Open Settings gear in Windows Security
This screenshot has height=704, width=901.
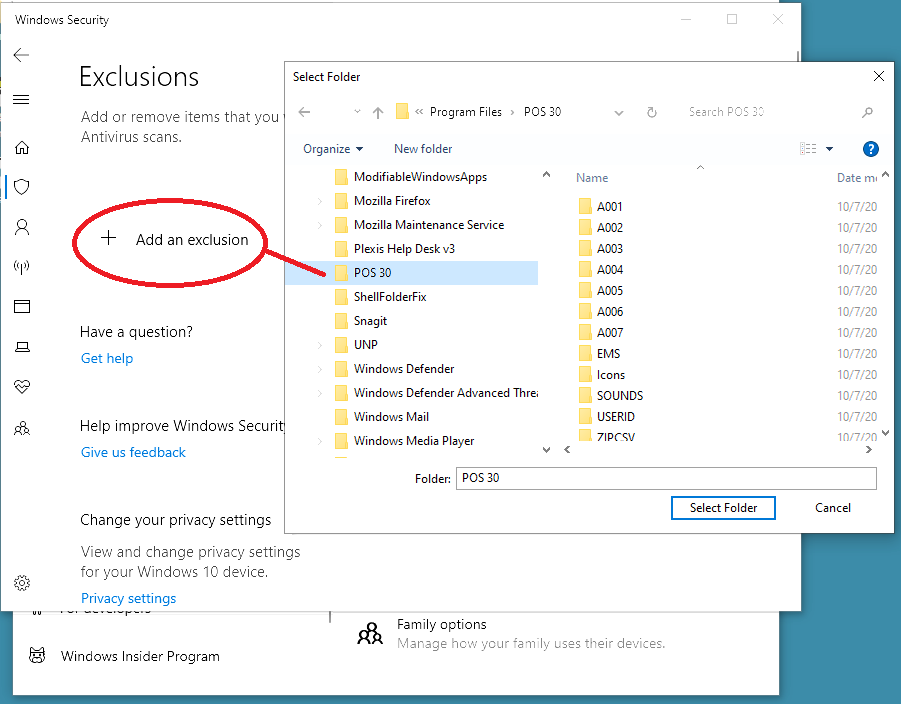coord(21,583)
